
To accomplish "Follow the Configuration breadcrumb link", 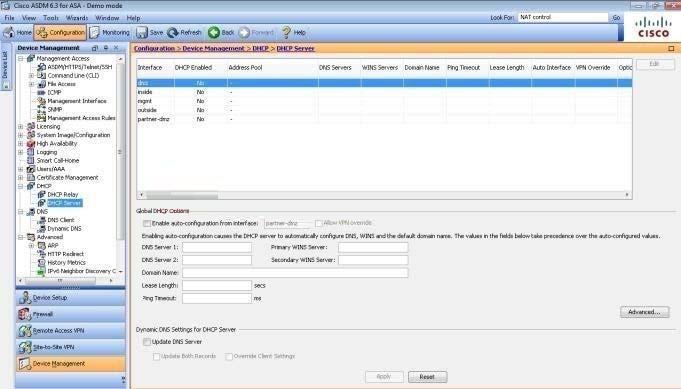I will point(155,49).
